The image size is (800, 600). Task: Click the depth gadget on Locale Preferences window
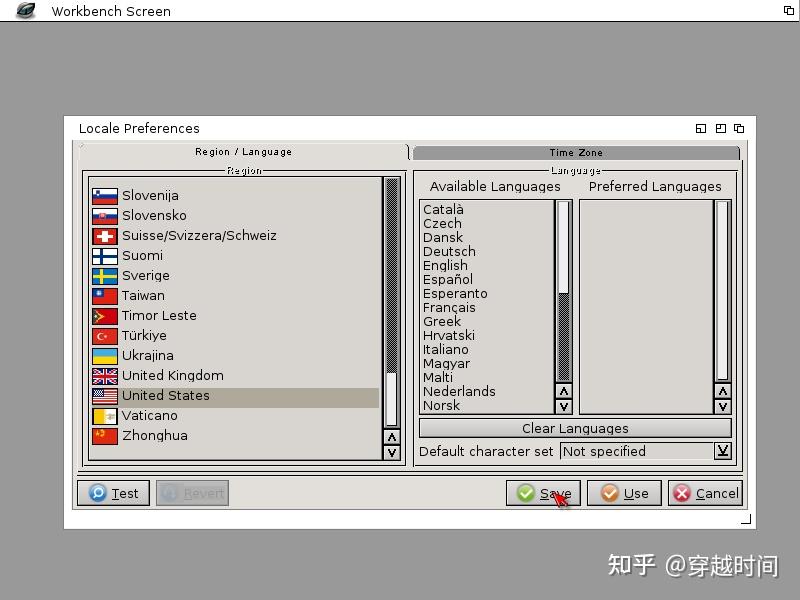tap(738, 128)
